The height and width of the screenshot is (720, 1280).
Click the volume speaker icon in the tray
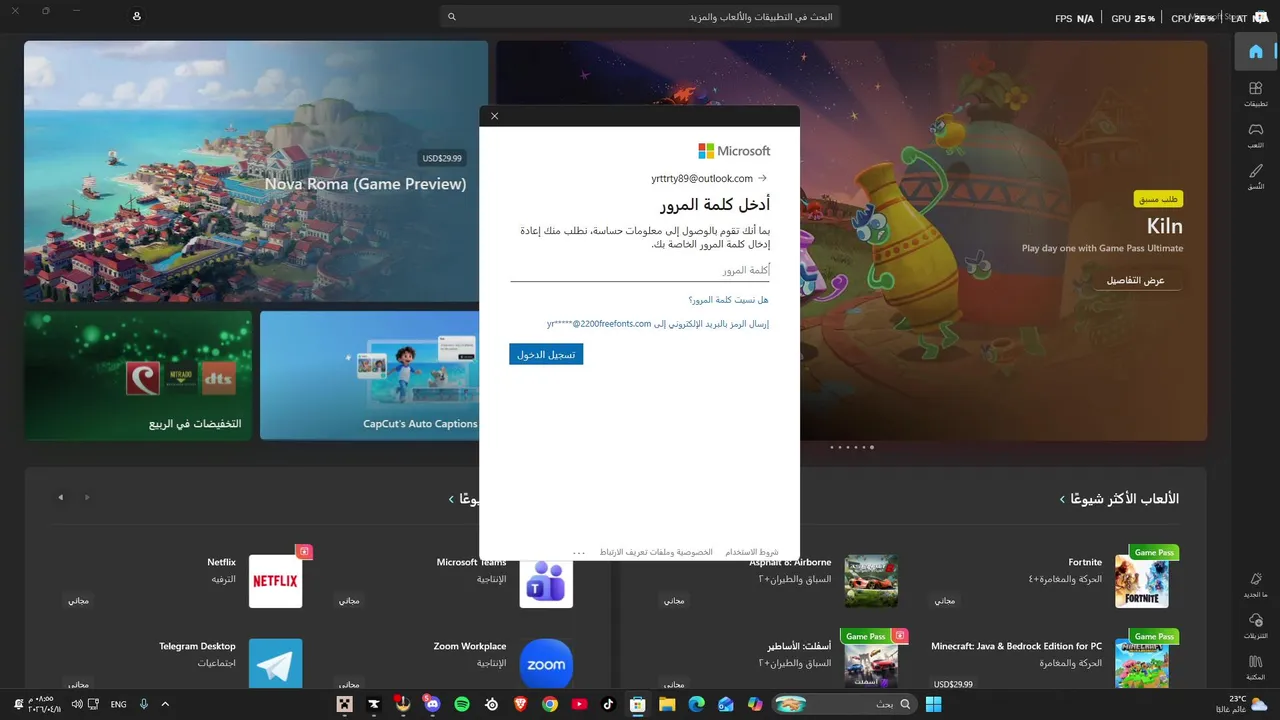76,704
